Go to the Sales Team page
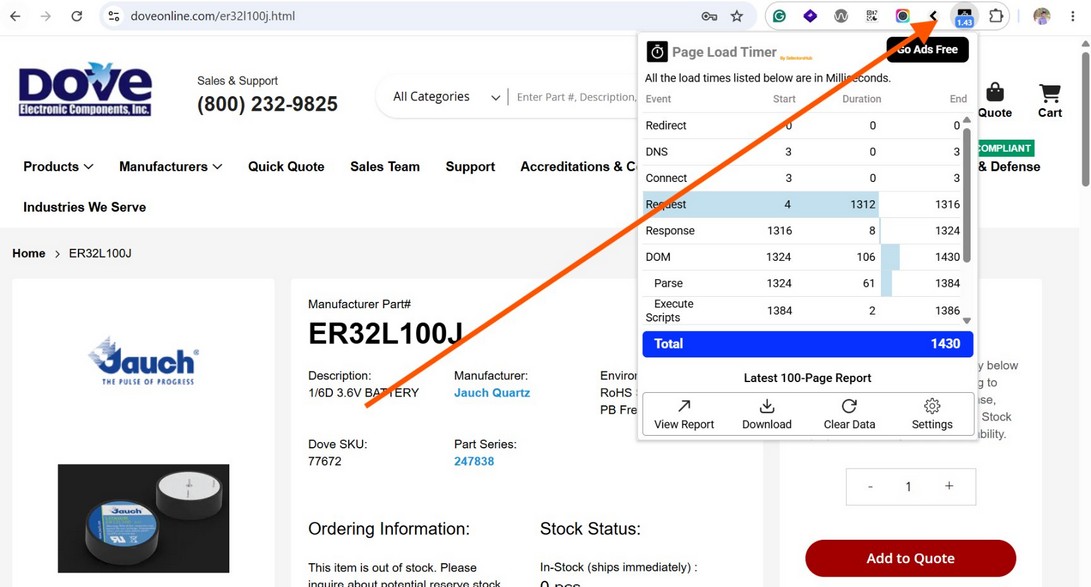This screenshot has height=587, width=1091. [385, 166]
